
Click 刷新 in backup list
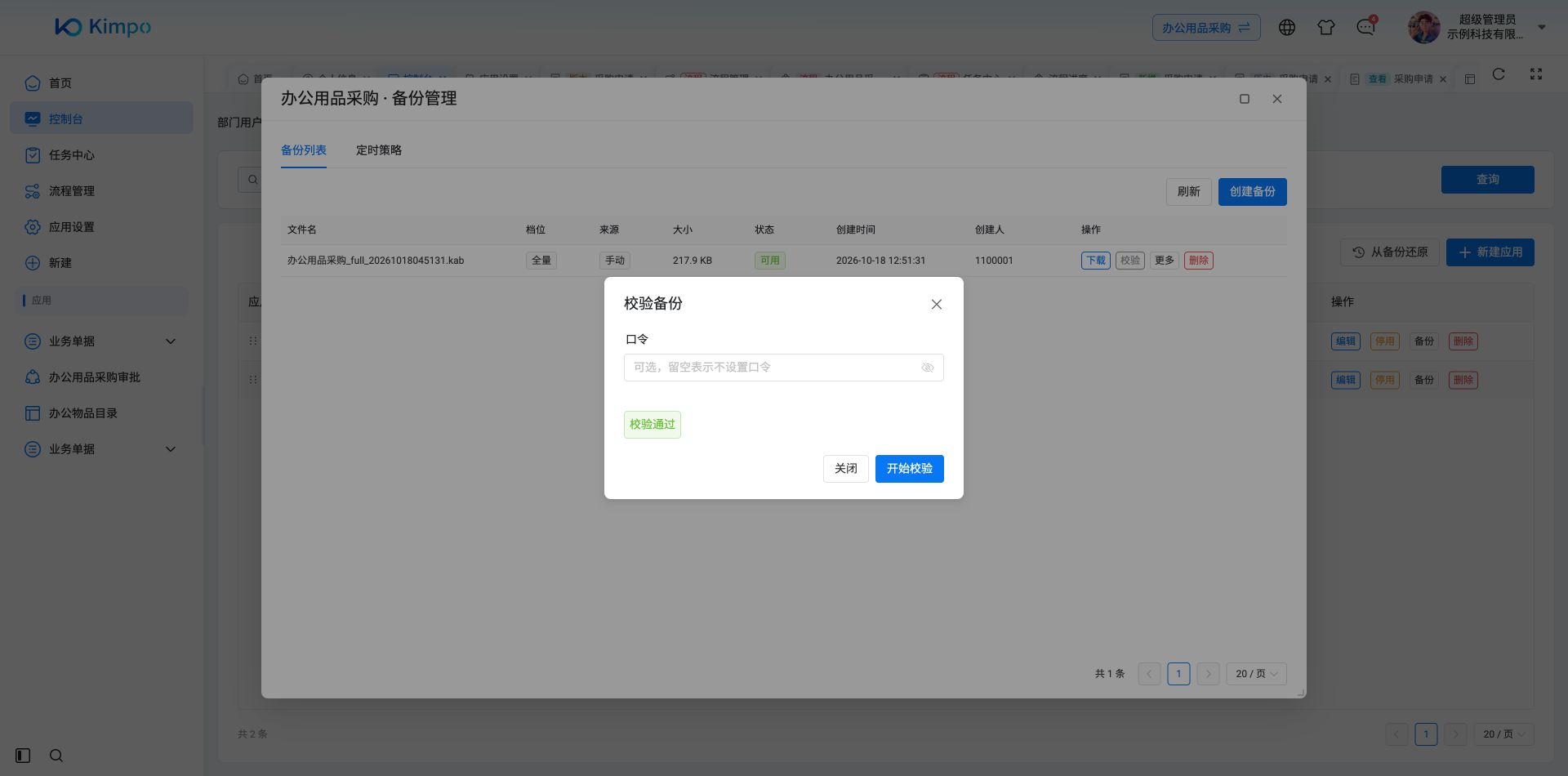pos(1189,192)
